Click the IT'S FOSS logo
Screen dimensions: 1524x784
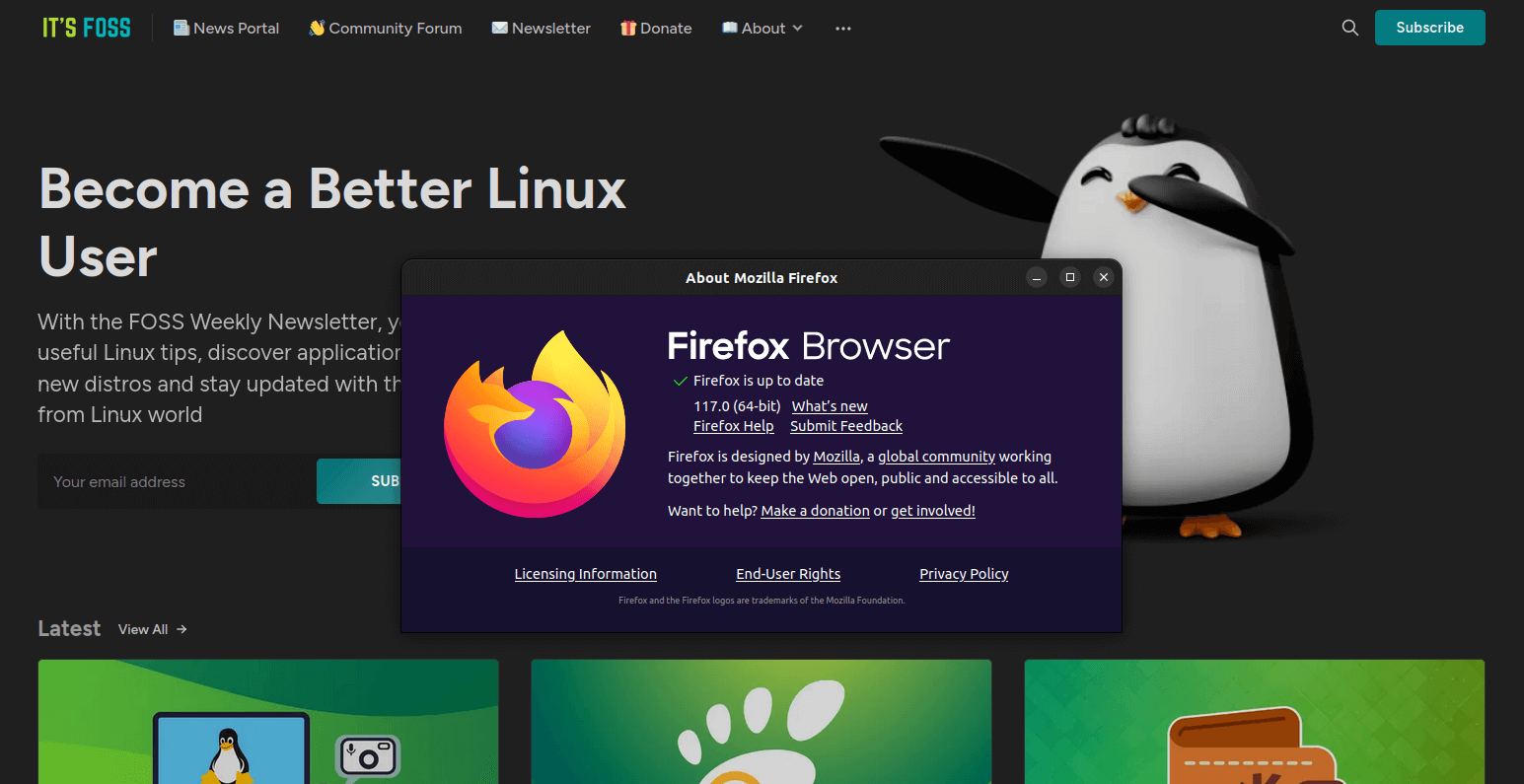[86, 28]
